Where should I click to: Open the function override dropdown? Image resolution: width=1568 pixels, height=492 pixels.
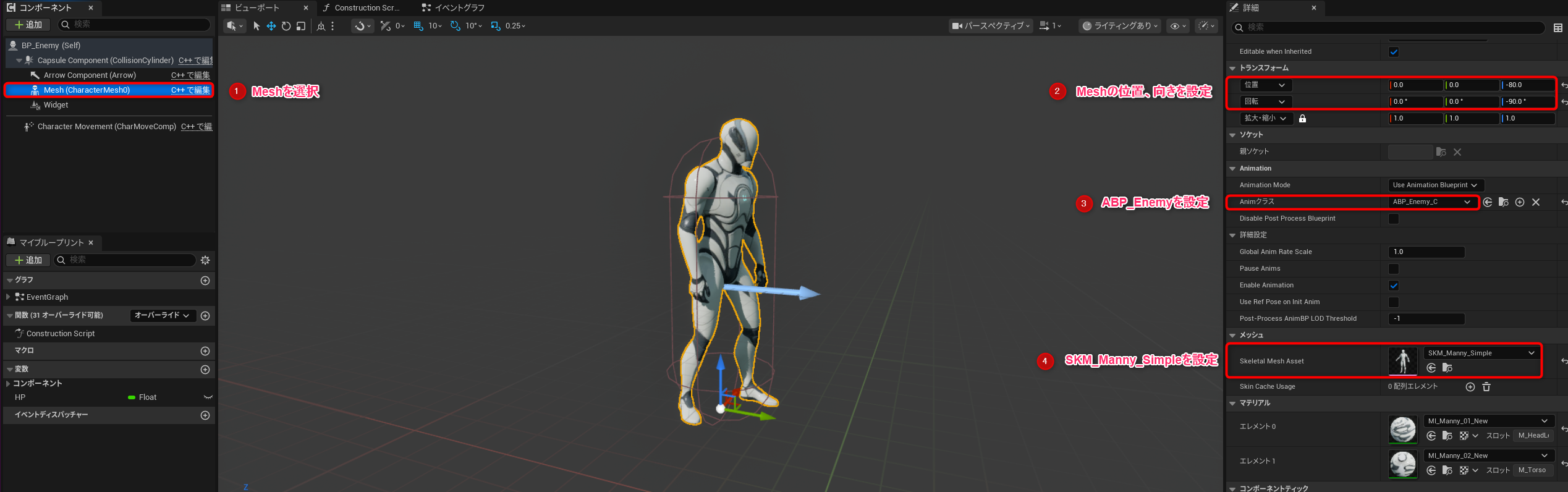coord(162,316)
